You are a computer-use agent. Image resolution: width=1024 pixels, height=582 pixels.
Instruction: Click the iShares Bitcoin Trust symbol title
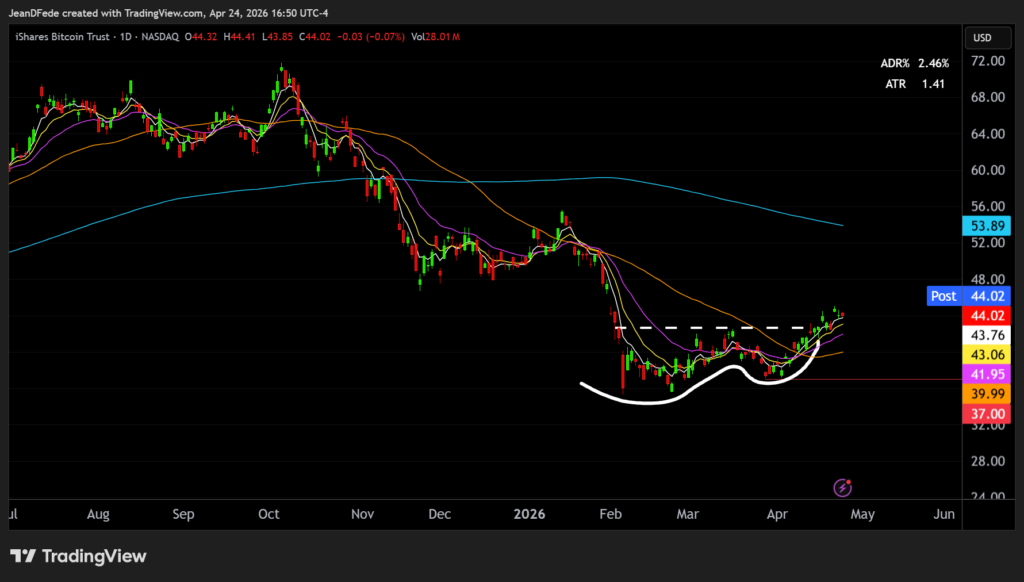point(57,37)
